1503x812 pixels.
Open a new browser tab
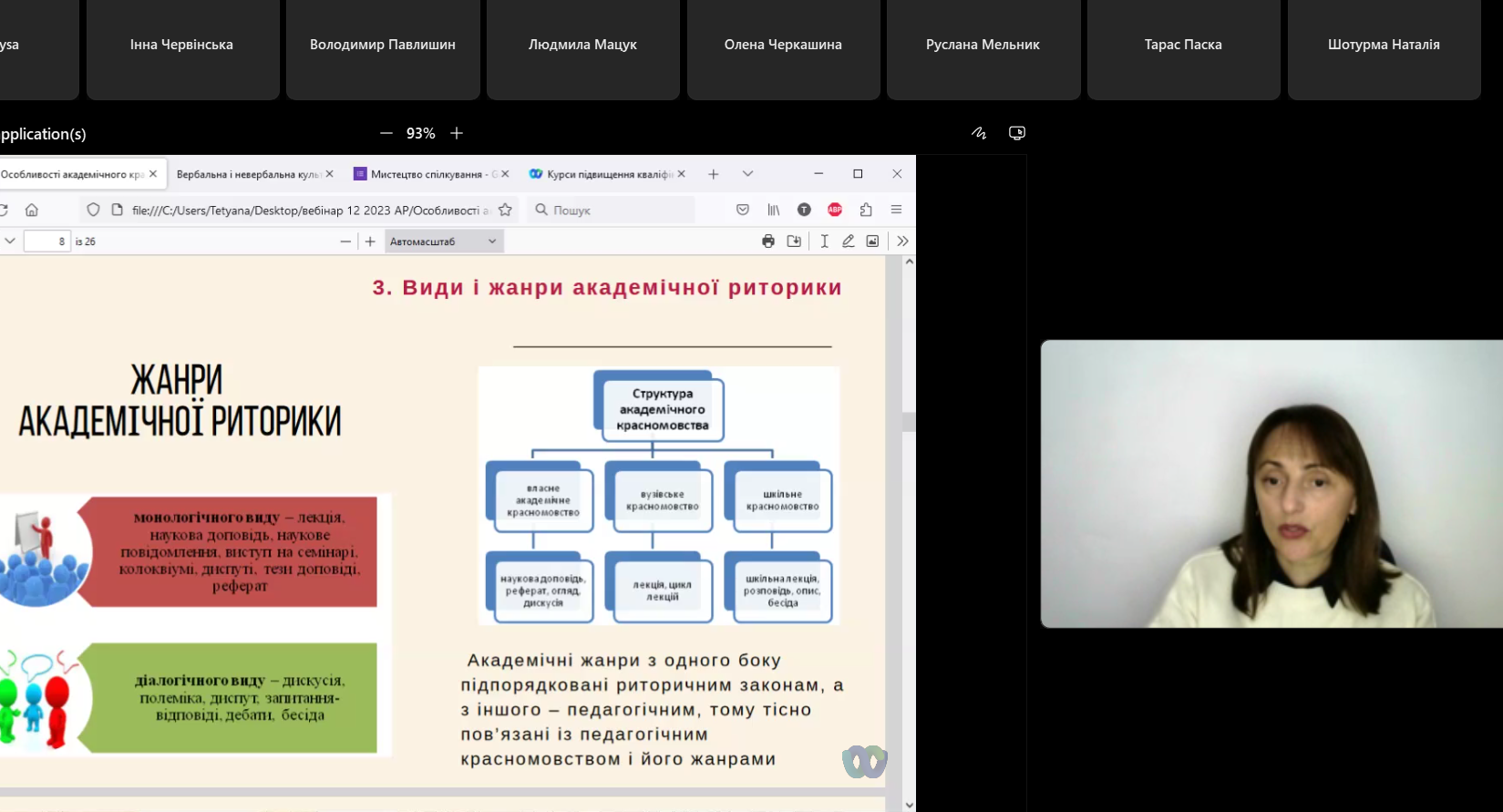[x=714, y=174]
